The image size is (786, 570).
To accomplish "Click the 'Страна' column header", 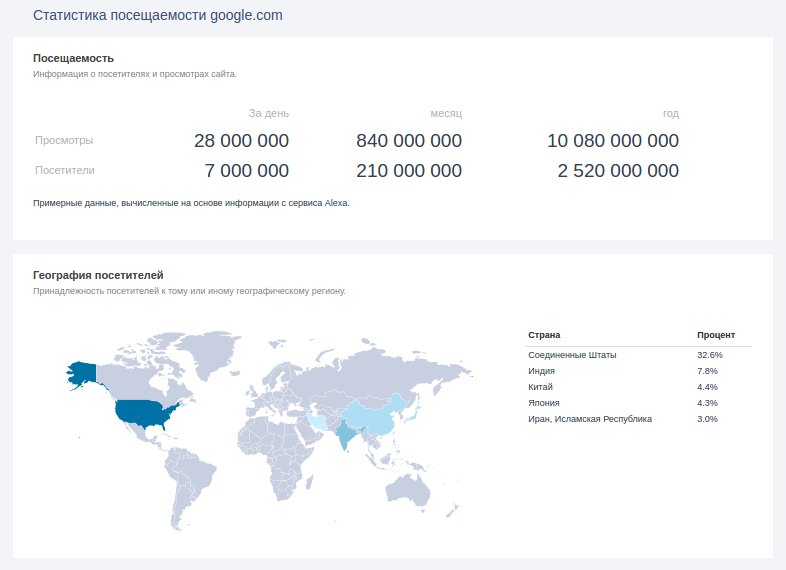I will click(544, 335).
